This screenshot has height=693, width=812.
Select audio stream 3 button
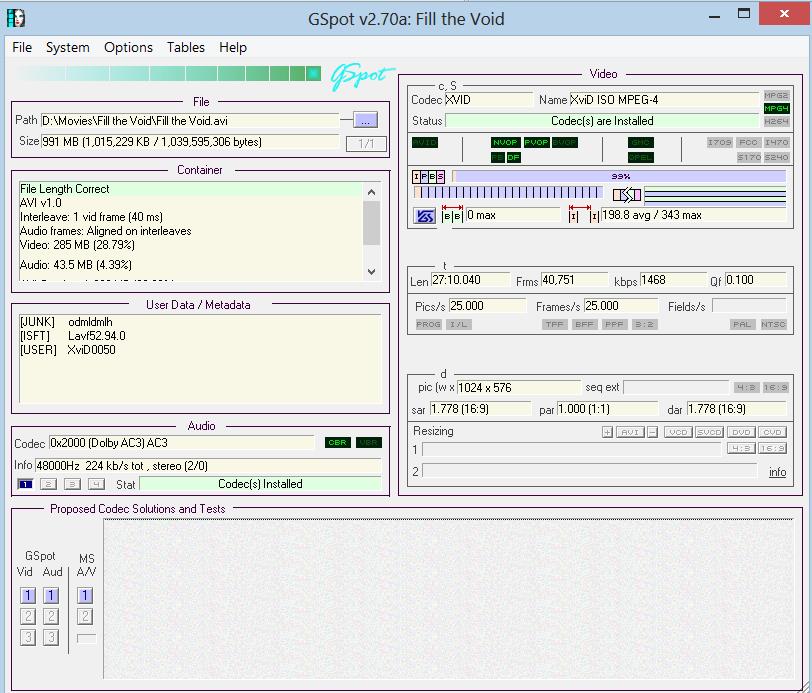[x=72, y=484]
